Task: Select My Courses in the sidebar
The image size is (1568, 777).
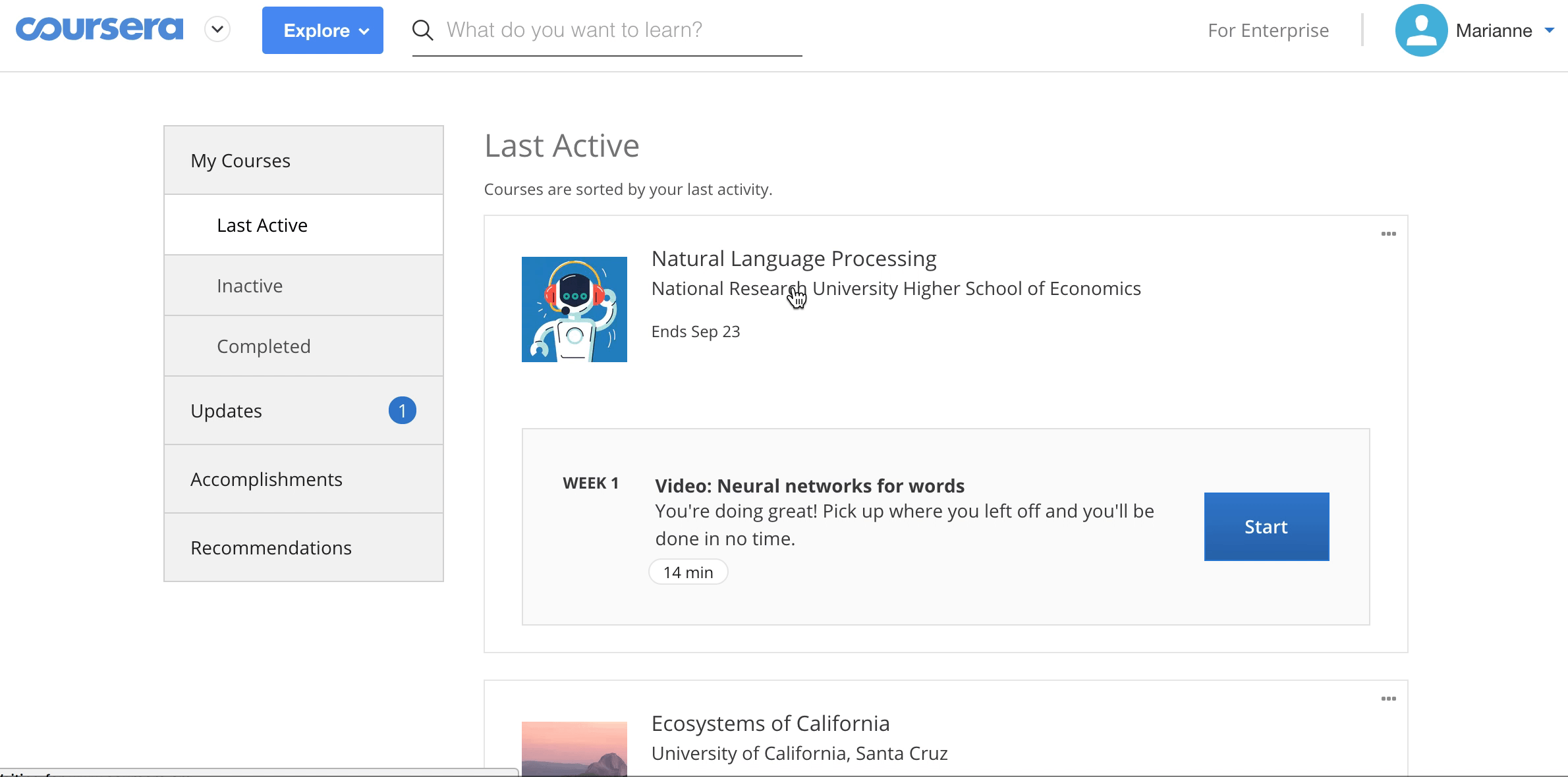Action: pyautogui.click(x=240, y=161)
